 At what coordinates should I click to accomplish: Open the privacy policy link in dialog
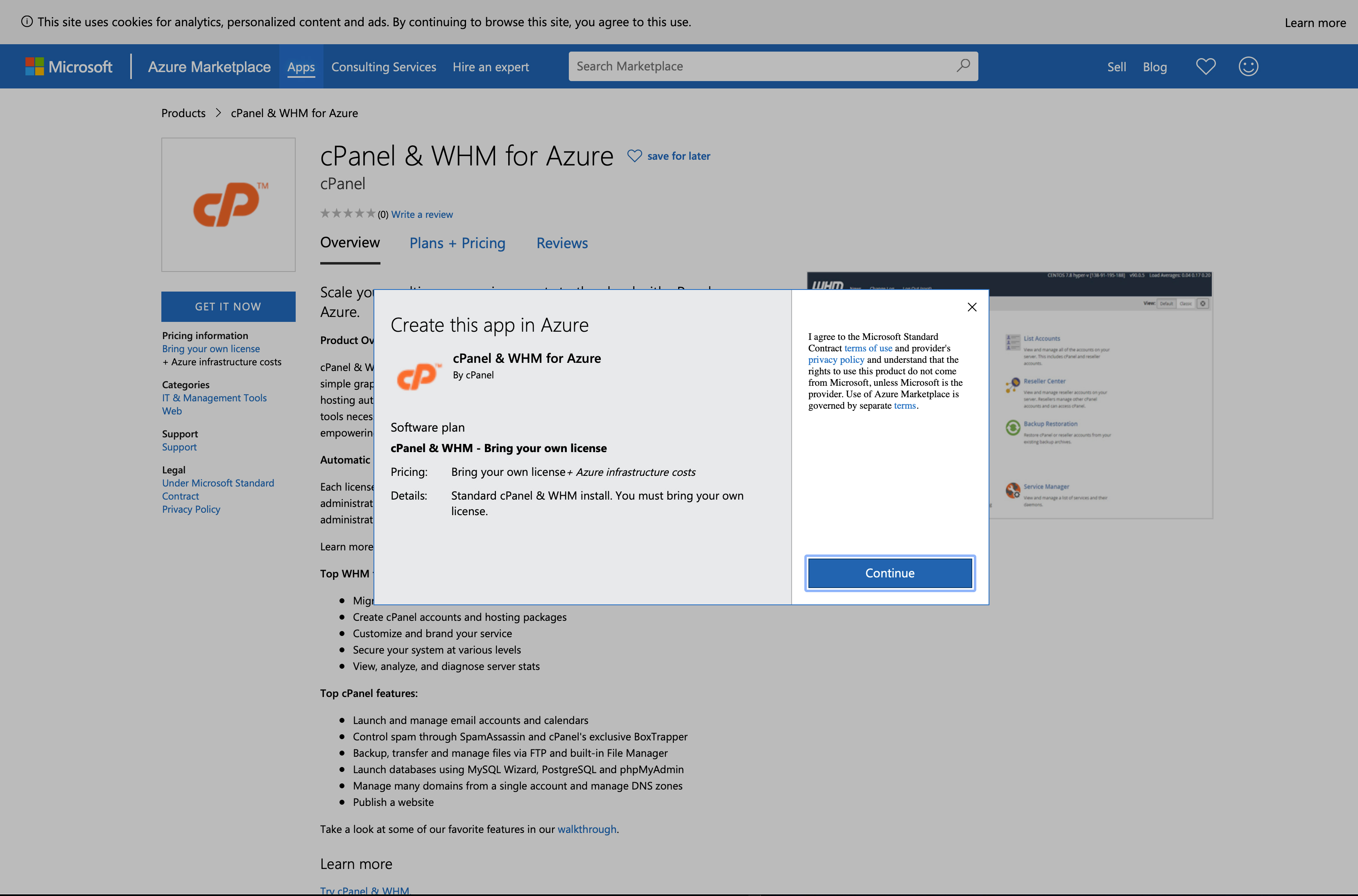pyautogui.click(x=836, y=360)
